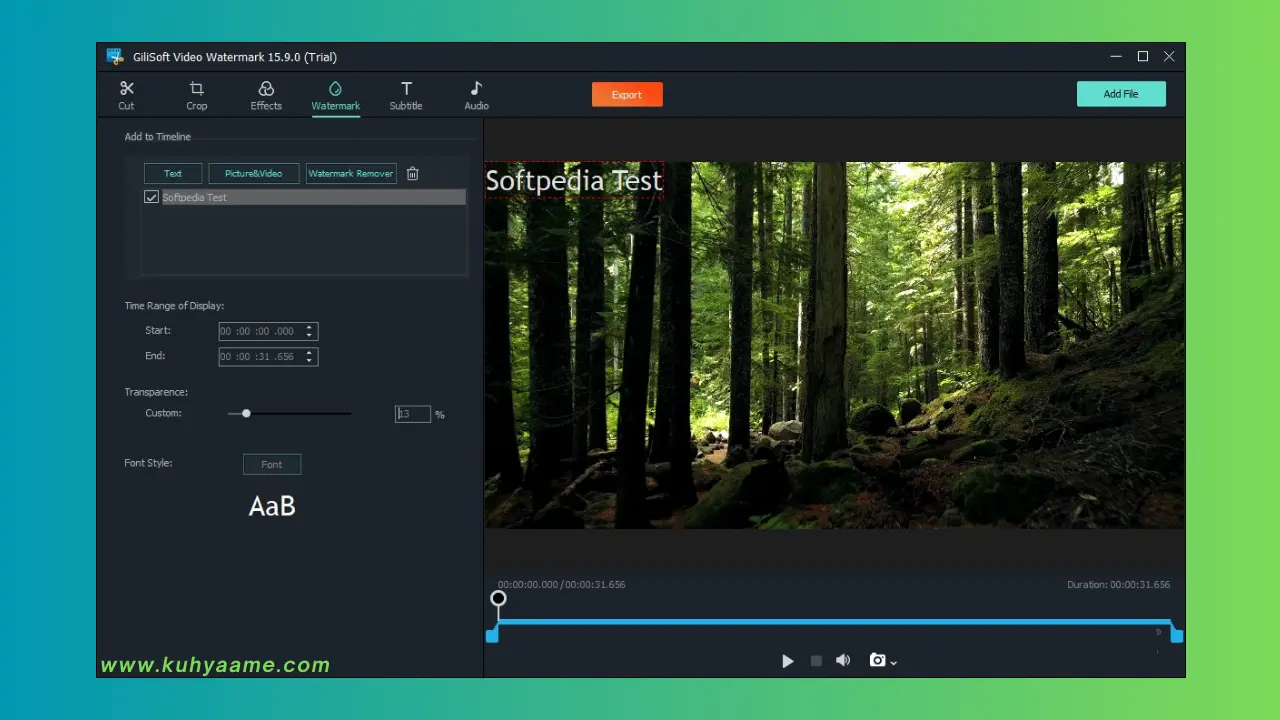This screenshot has height=720, width=1280.
Task: Click the Transparence slider handle
Action: pyautogui.click(x=246, y=413)
